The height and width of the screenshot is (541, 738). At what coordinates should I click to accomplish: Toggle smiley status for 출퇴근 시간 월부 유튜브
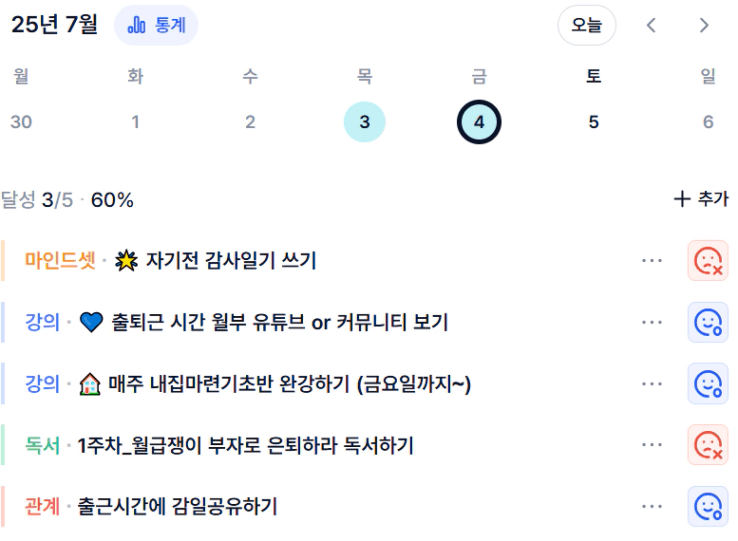[708, 322]
